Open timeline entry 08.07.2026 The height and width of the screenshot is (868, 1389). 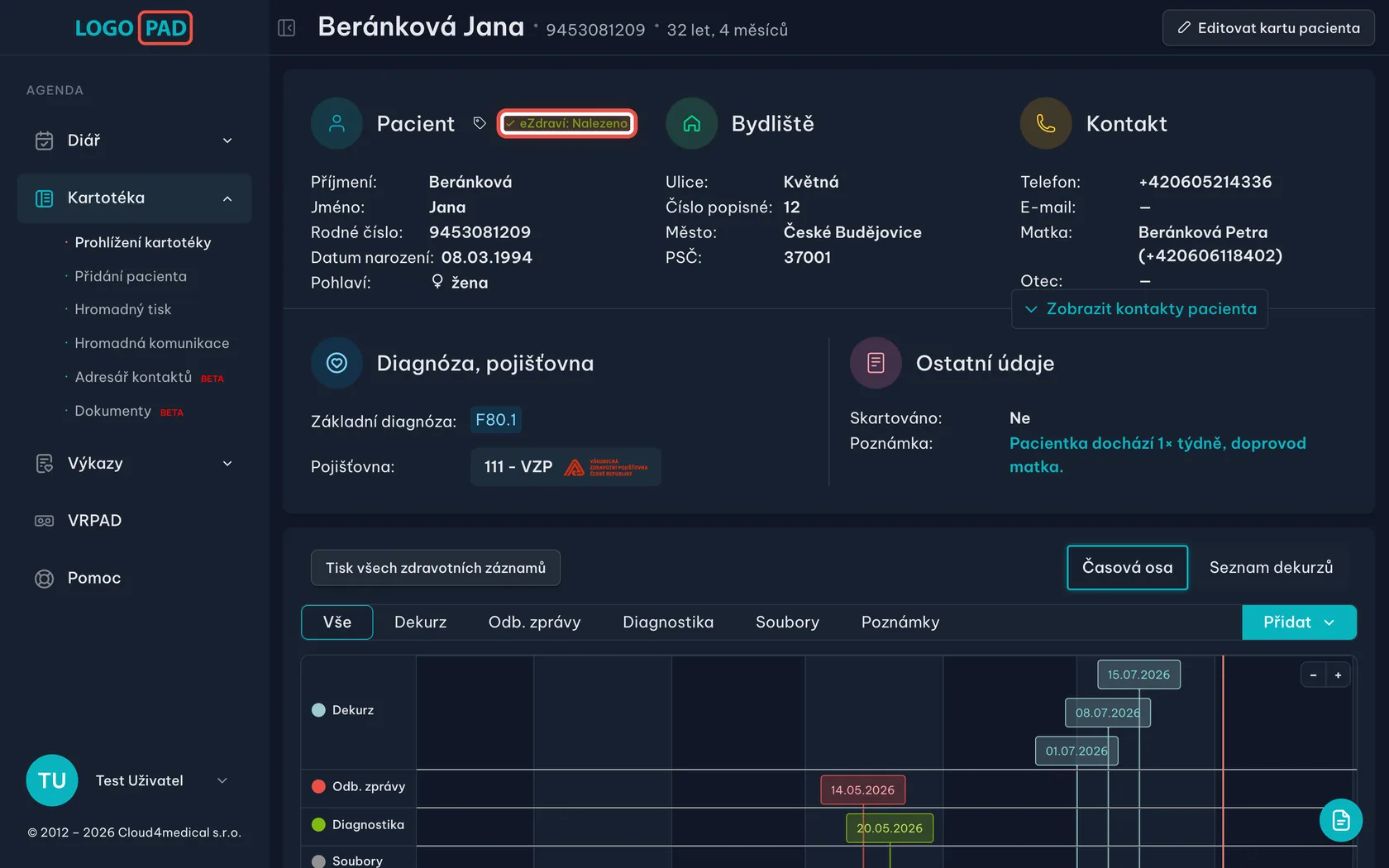click(1107, 713)
